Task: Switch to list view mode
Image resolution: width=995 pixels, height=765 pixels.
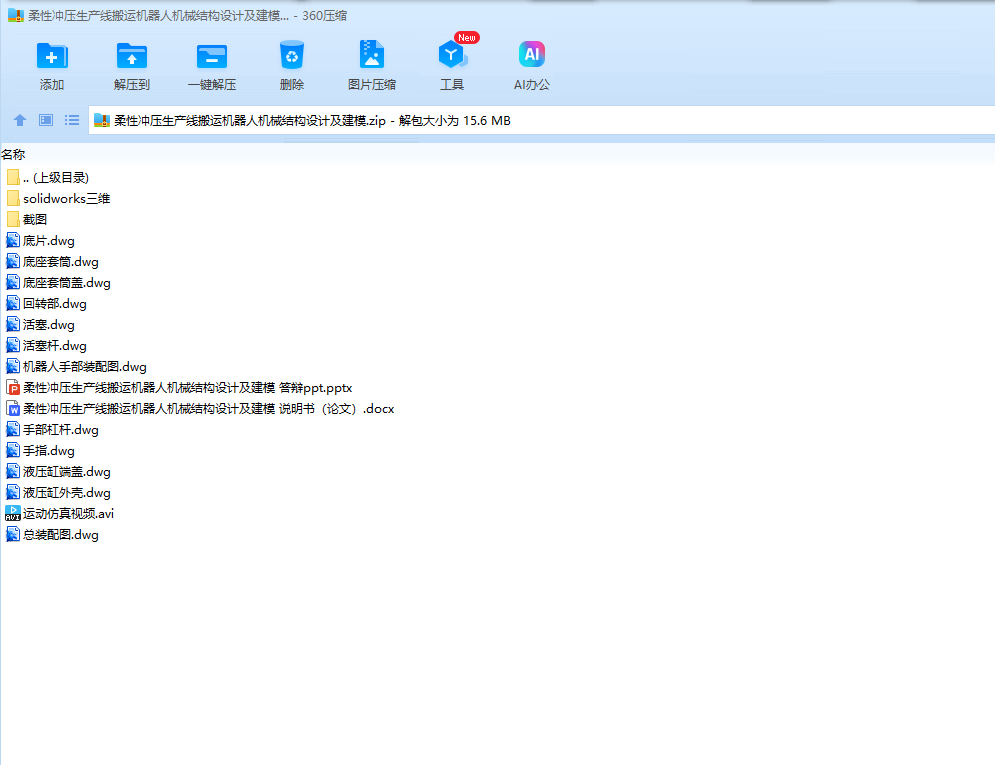Action: [72, 120]
